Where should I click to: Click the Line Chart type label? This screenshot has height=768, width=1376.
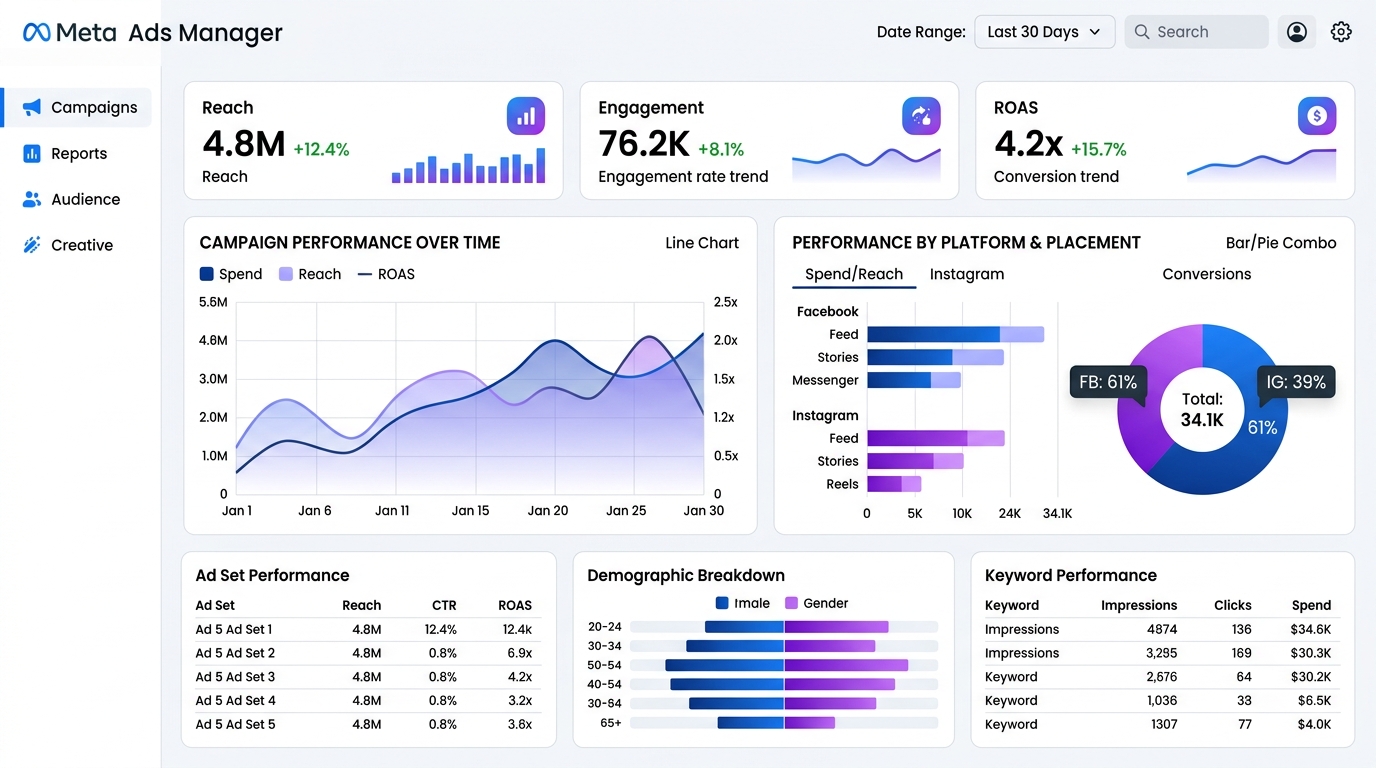tap(702, 243)
